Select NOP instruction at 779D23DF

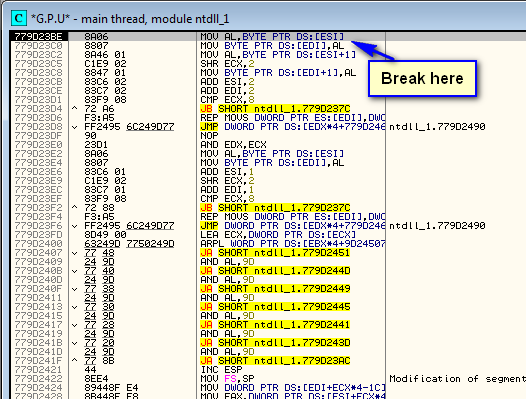point(209,136)
